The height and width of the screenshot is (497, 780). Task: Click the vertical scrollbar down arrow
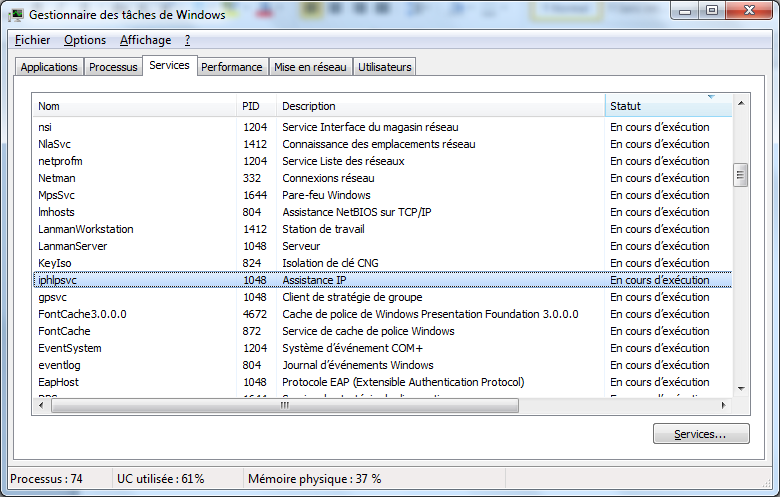click(x=741, y=389)
